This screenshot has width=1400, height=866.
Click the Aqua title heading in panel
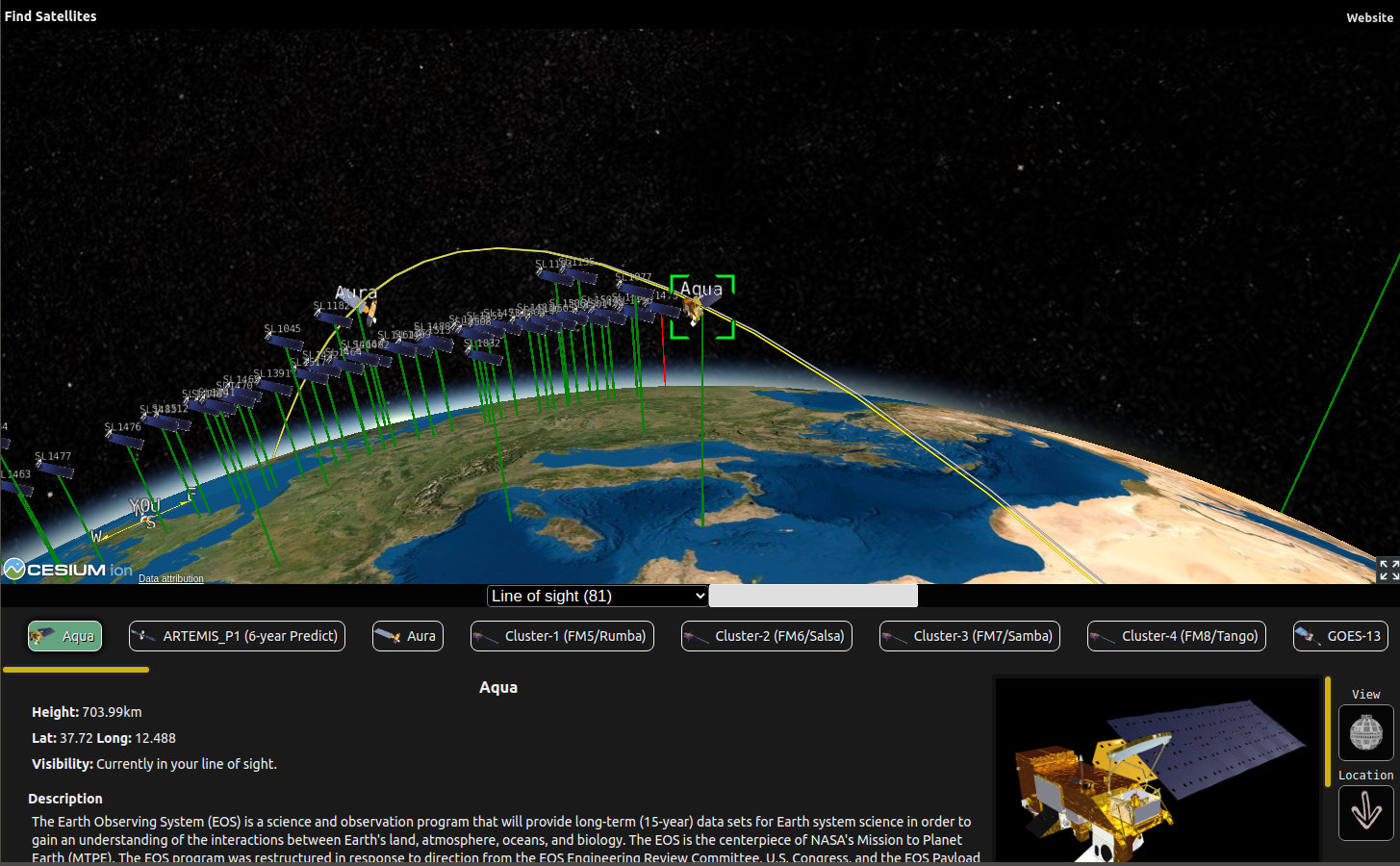click(498, 687)
